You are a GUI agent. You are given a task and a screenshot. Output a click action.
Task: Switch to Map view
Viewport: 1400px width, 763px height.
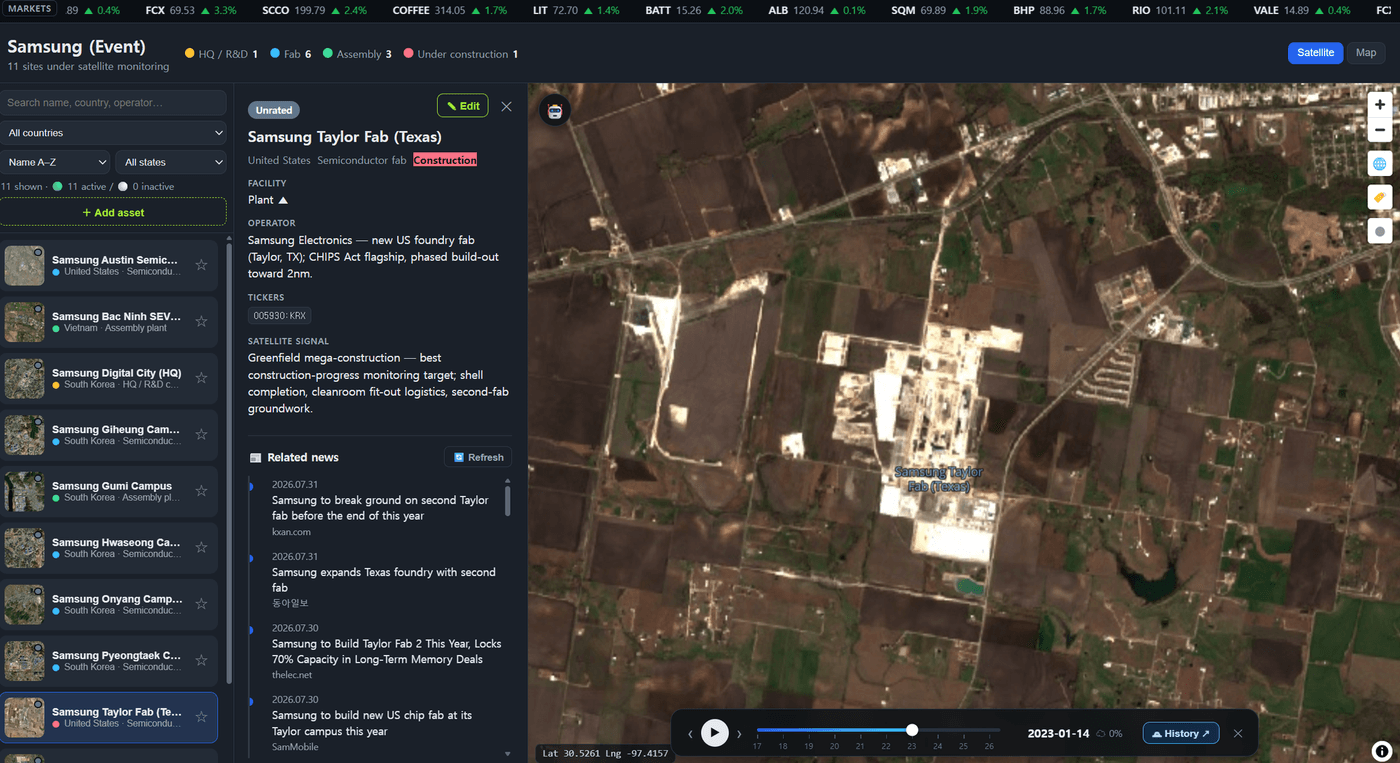pos(1366,53)
